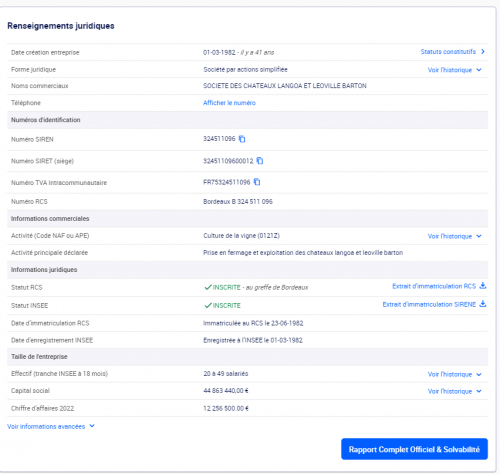
Task: Open Extrait d'immatriculation RCS link
Action: point(434,286)
